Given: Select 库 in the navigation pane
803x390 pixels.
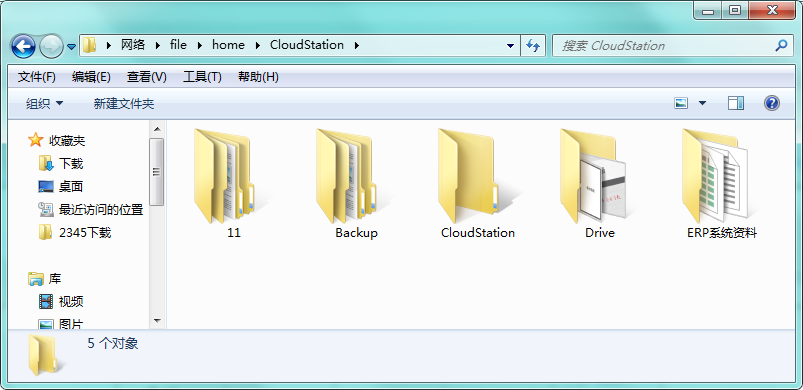Looking at the screenshot, I should coord(55,279).
